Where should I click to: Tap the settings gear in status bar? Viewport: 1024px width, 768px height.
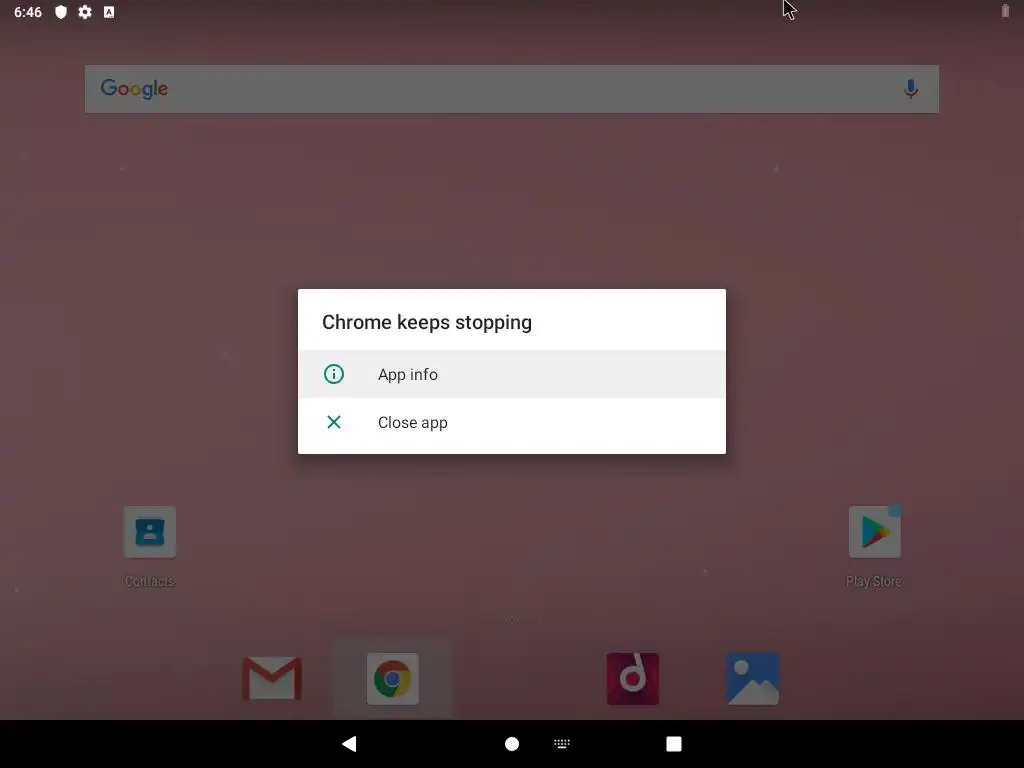point(85,12)
